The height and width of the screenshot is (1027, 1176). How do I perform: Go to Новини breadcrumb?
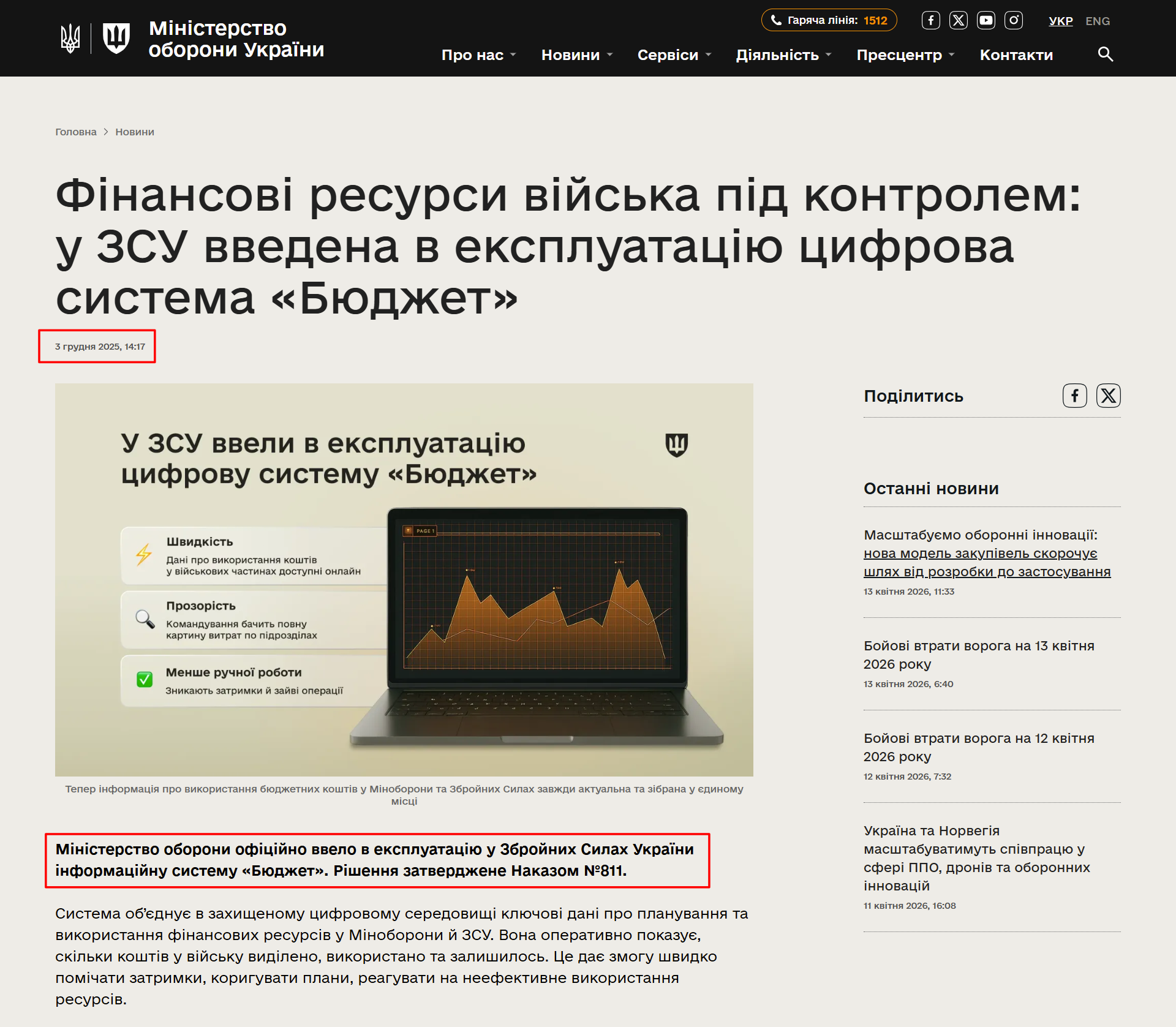click(135, 132)
